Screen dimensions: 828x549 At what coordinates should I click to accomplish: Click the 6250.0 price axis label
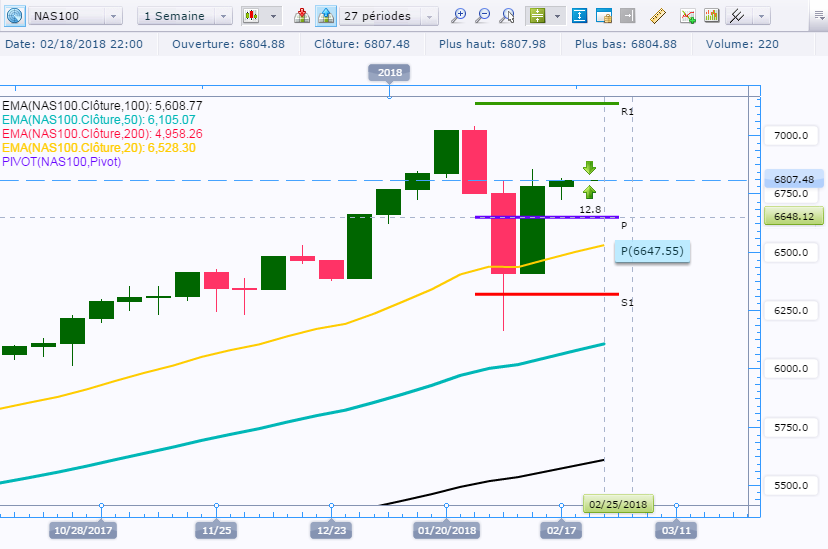pyautogui.click(x=791, y=310)
